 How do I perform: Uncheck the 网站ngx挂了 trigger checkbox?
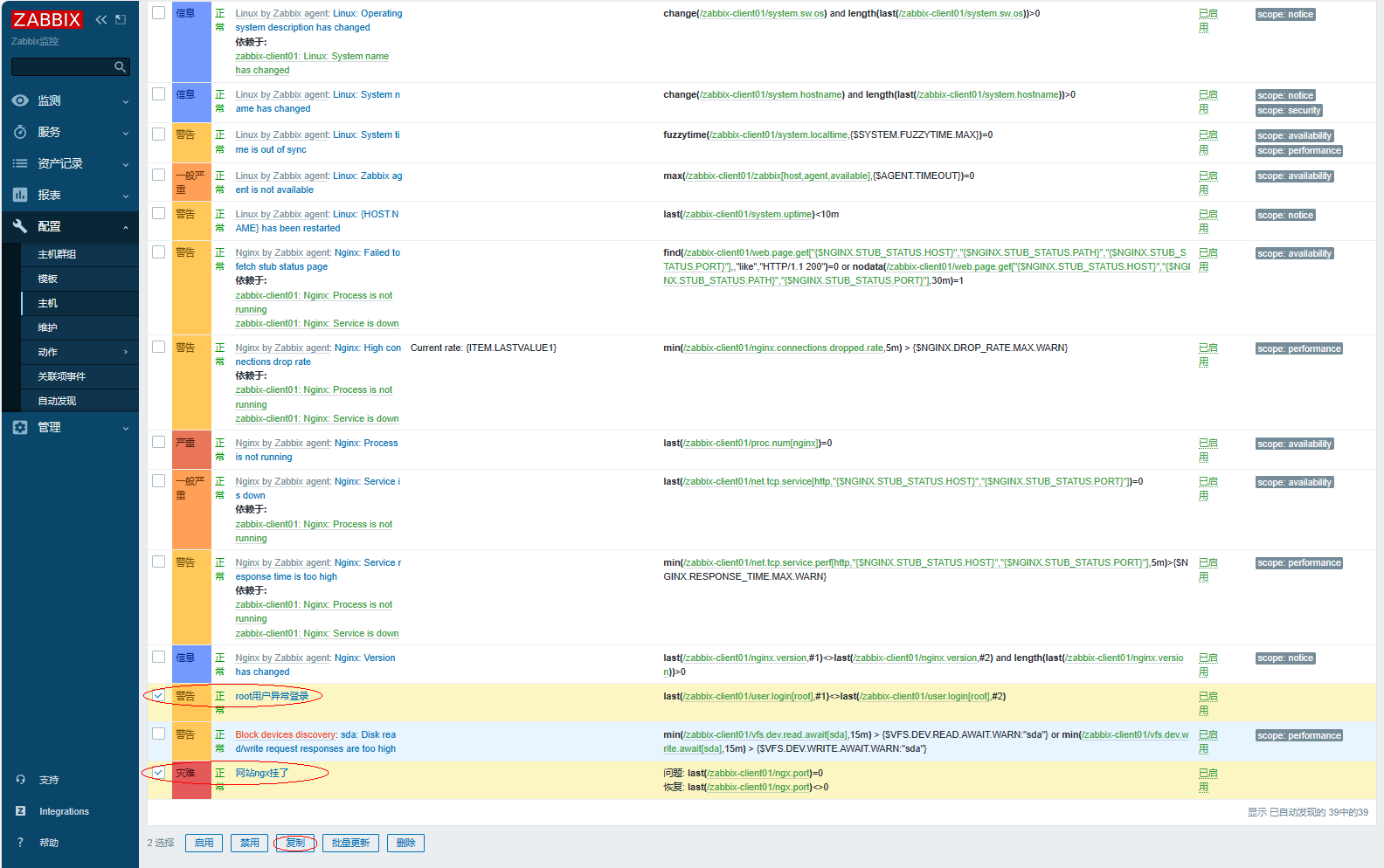coord(158,773)
